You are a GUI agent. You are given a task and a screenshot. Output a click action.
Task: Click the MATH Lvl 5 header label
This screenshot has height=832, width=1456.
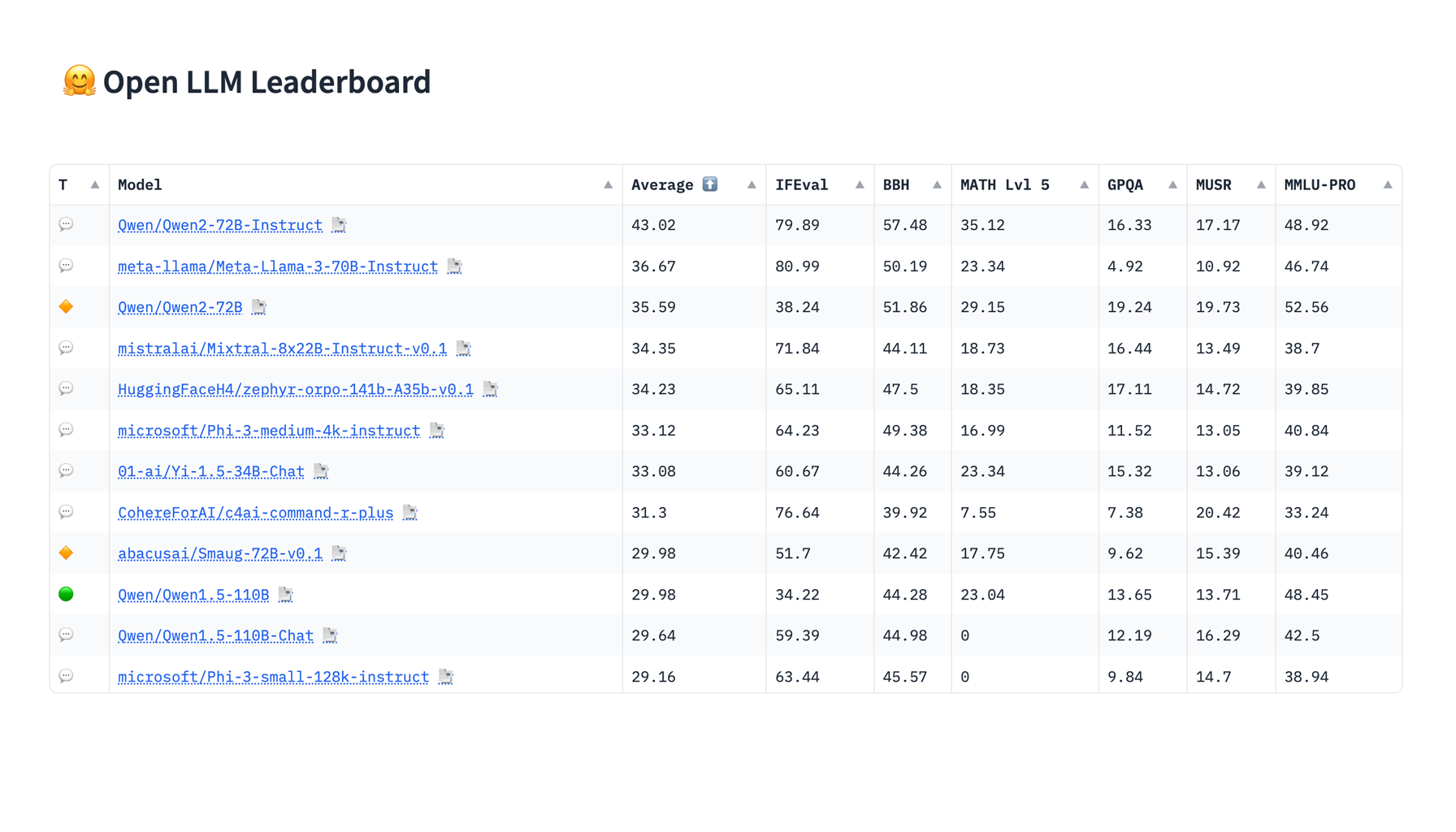(1005, 184)
